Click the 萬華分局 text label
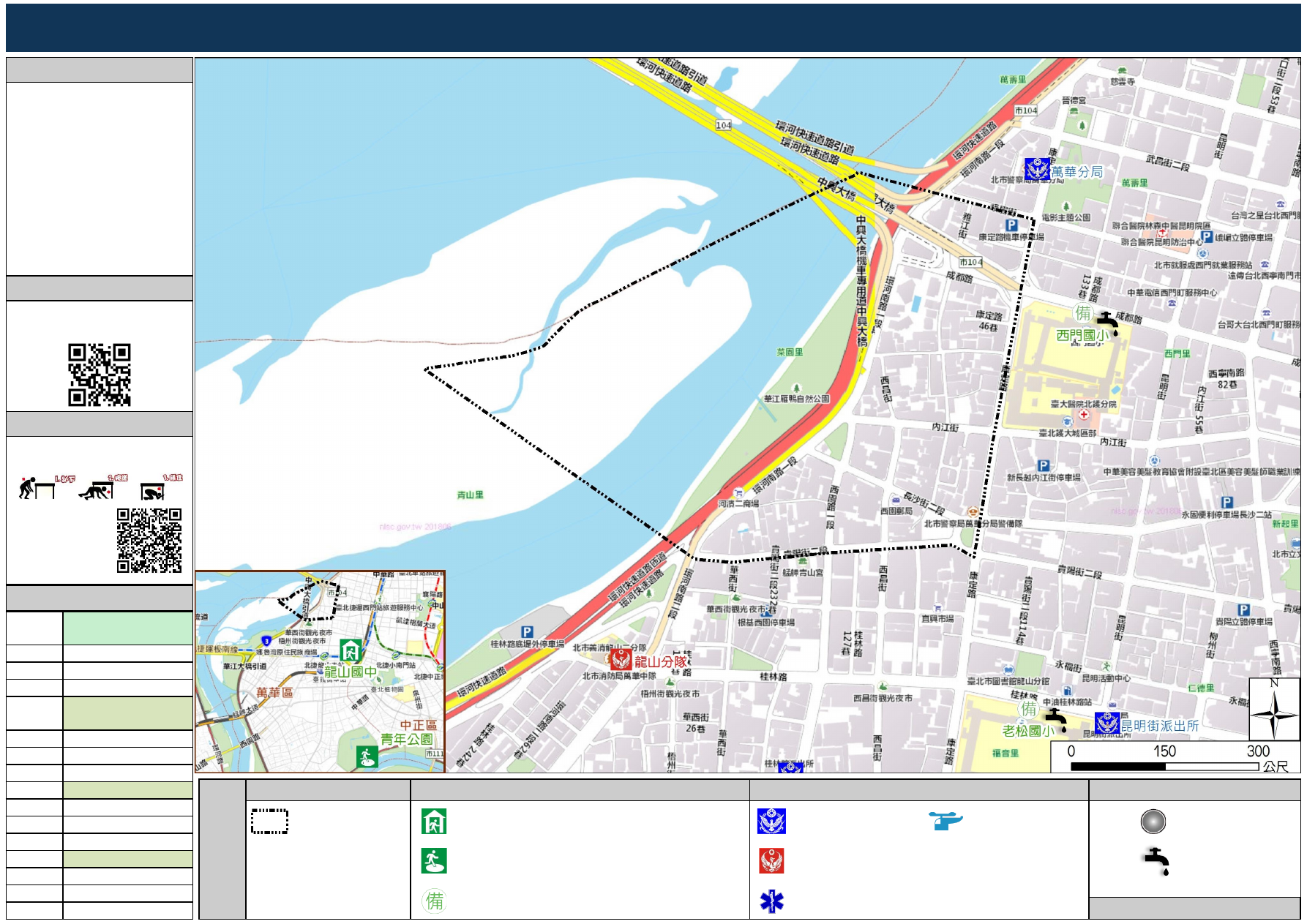1307x924 pixels. pos(1077,171)
